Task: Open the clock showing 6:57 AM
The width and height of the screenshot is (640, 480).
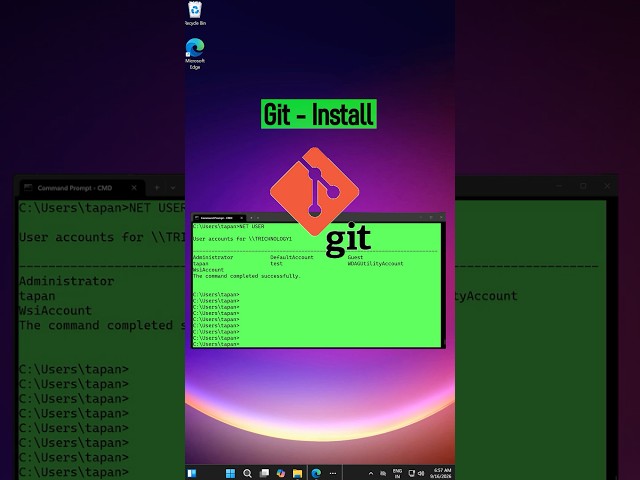Action: 441,473
